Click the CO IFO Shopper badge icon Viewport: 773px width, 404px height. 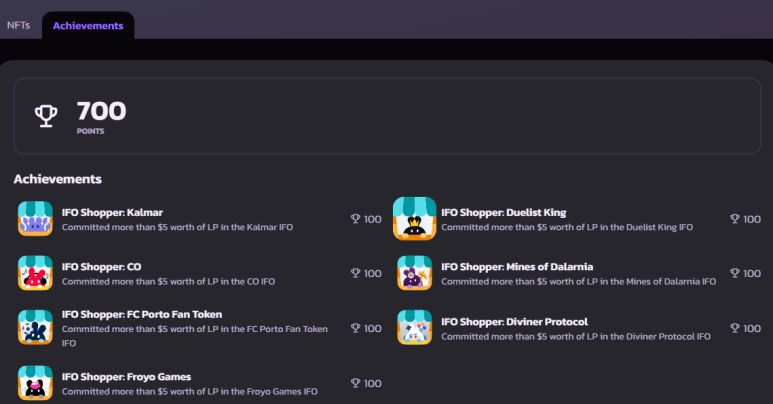coord(35,273)
